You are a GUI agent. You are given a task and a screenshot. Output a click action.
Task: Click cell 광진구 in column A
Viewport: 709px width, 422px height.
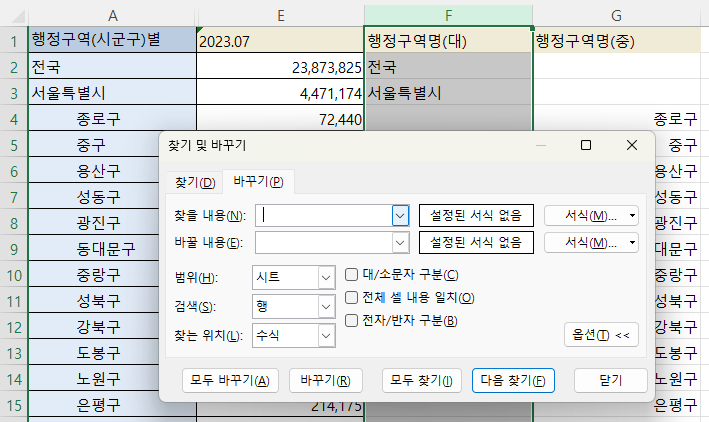coord(94,223)
